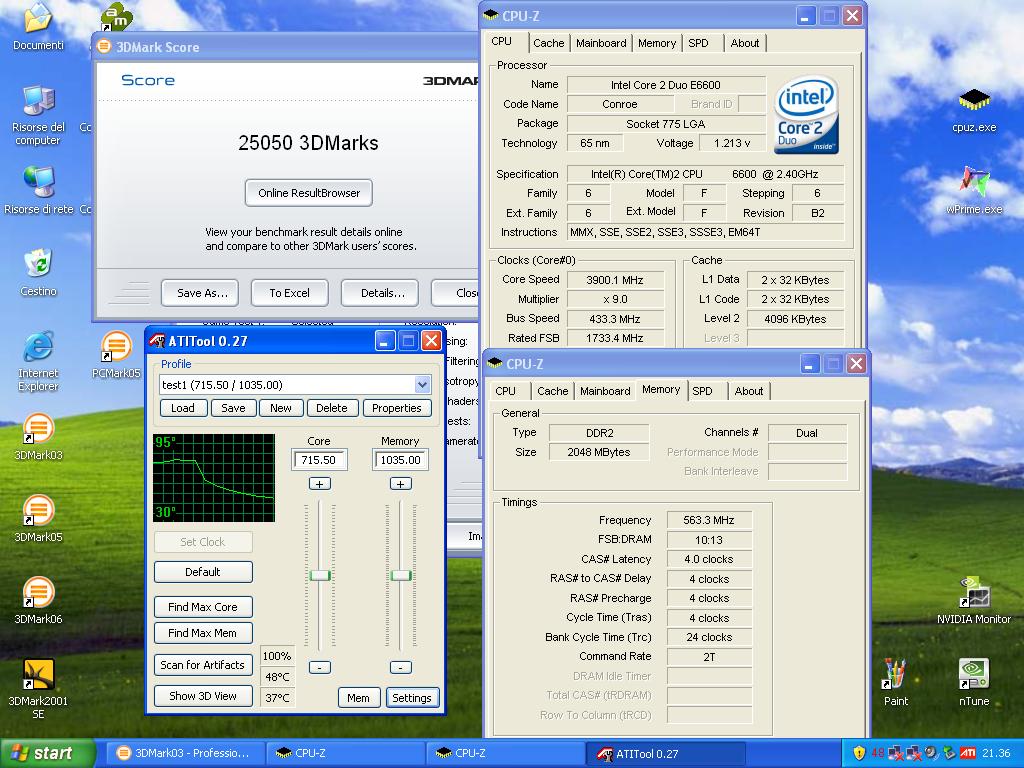Click the upper CPU-Z title bar chip icon
This screenshot has width=1024, height=768.
[x=490, y=16]
